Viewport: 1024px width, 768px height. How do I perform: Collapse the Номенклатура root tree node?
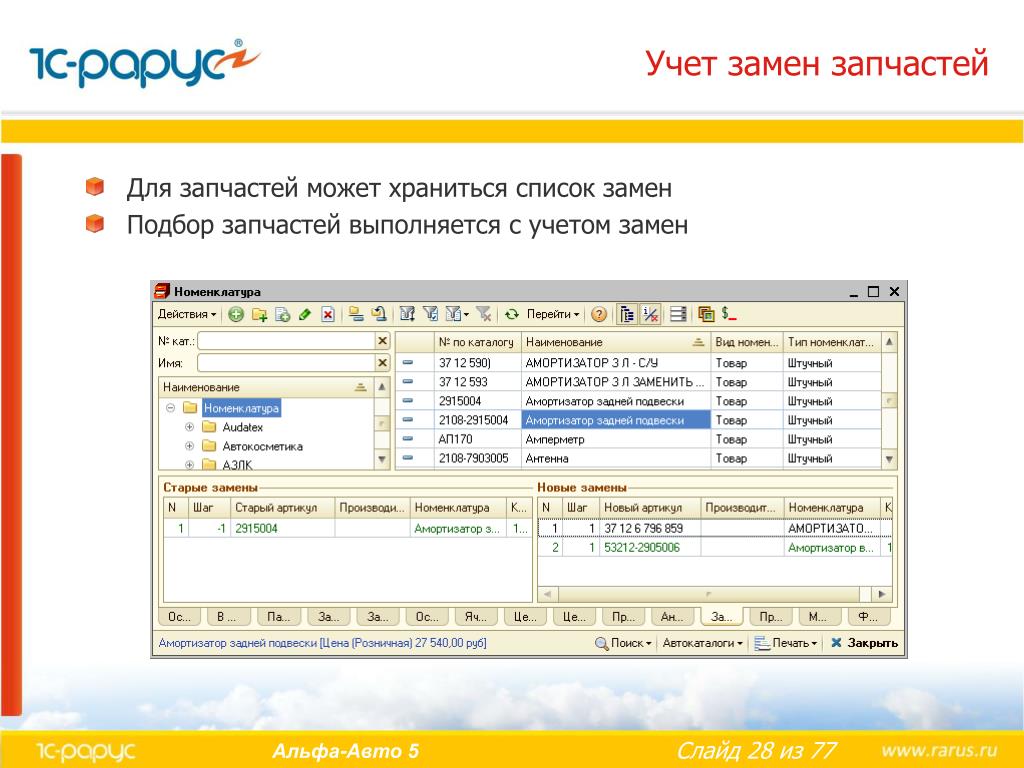pyautogui.click(x=170, y=408)
